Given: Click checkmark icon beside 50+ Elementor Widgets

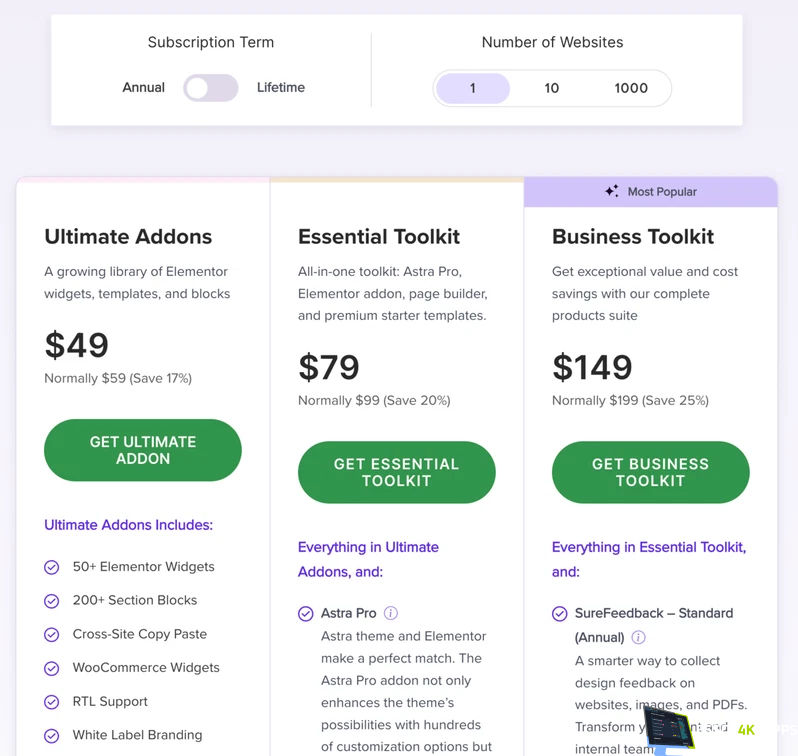Looking at the screenshot, I should (x=51, y=567).
